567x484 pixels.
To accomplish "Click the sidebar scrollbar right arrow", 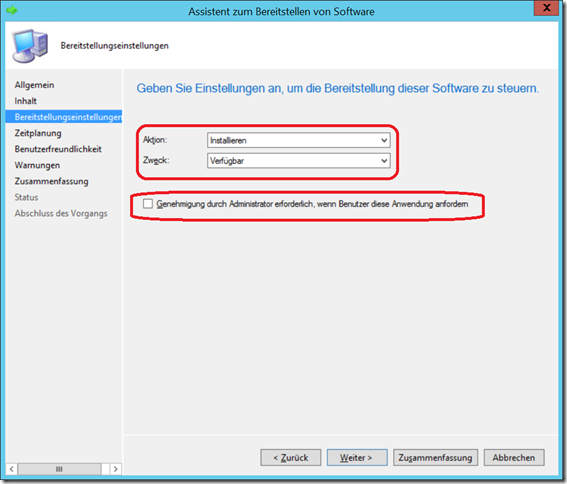I will tap(116, 469).
